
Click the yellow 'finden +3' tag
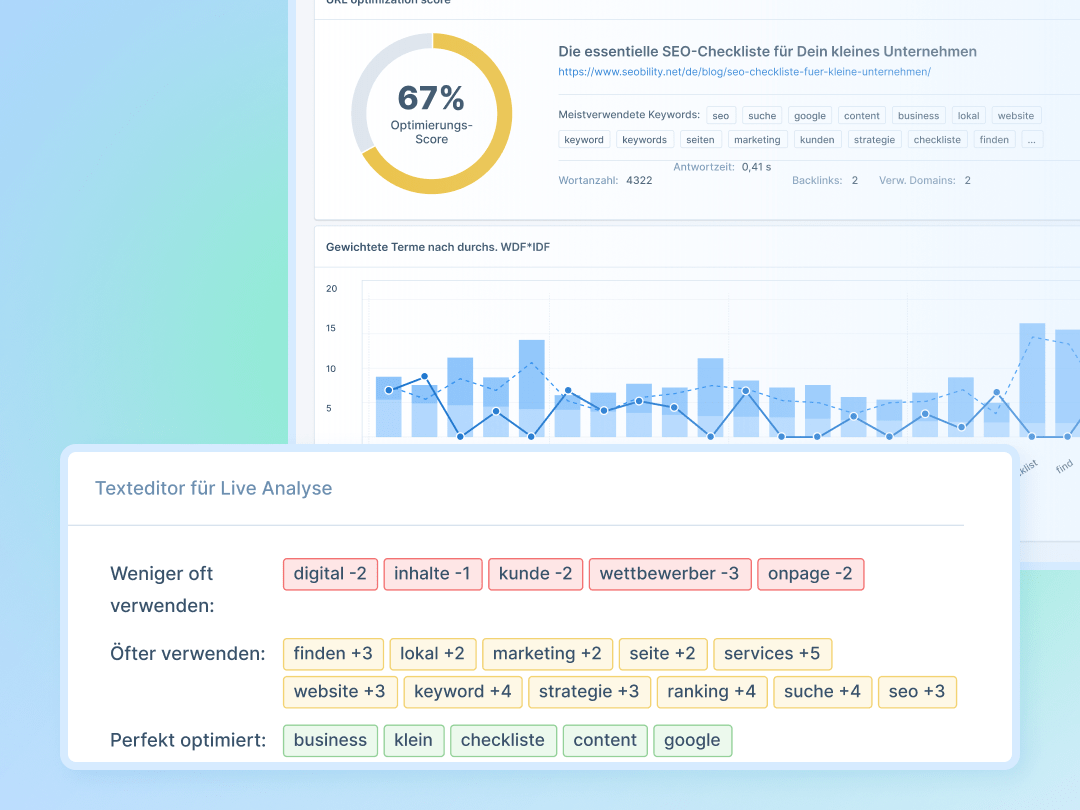(x=333, y=654)
